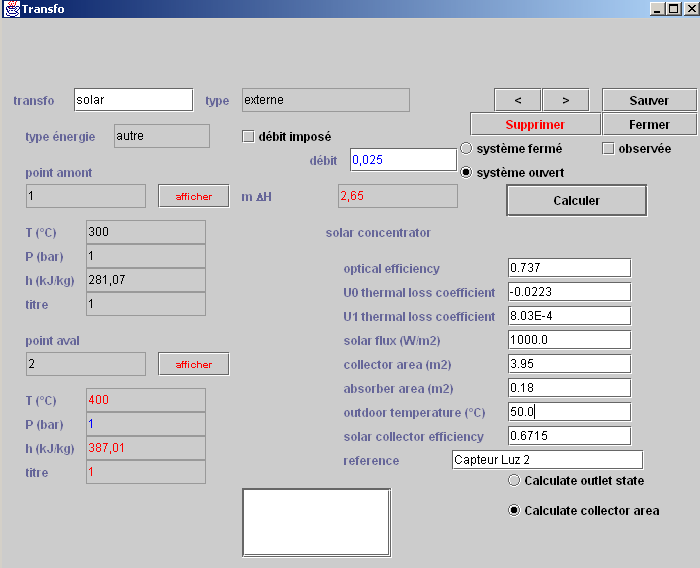Click the type énergie field showing autre
This screenshot has height=568, width=700.
coord(162,136)
